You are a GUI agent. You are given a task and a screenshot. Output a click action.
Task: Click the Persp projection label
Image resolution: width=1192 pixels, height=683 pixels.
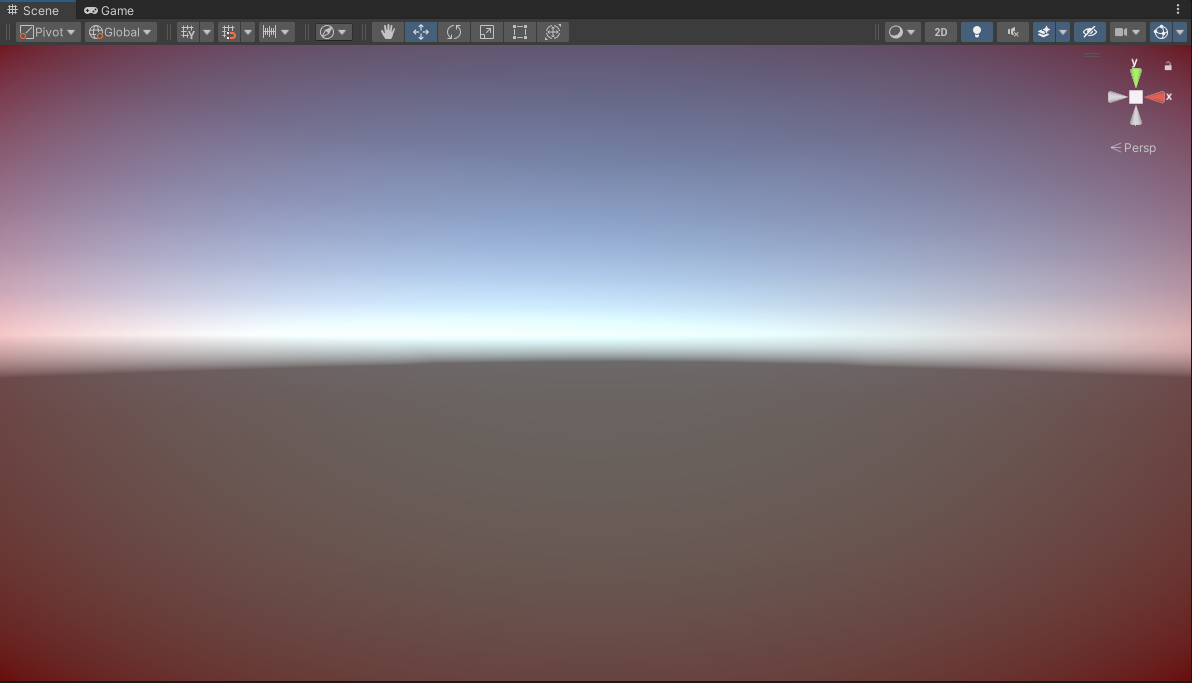[1134, 148]
